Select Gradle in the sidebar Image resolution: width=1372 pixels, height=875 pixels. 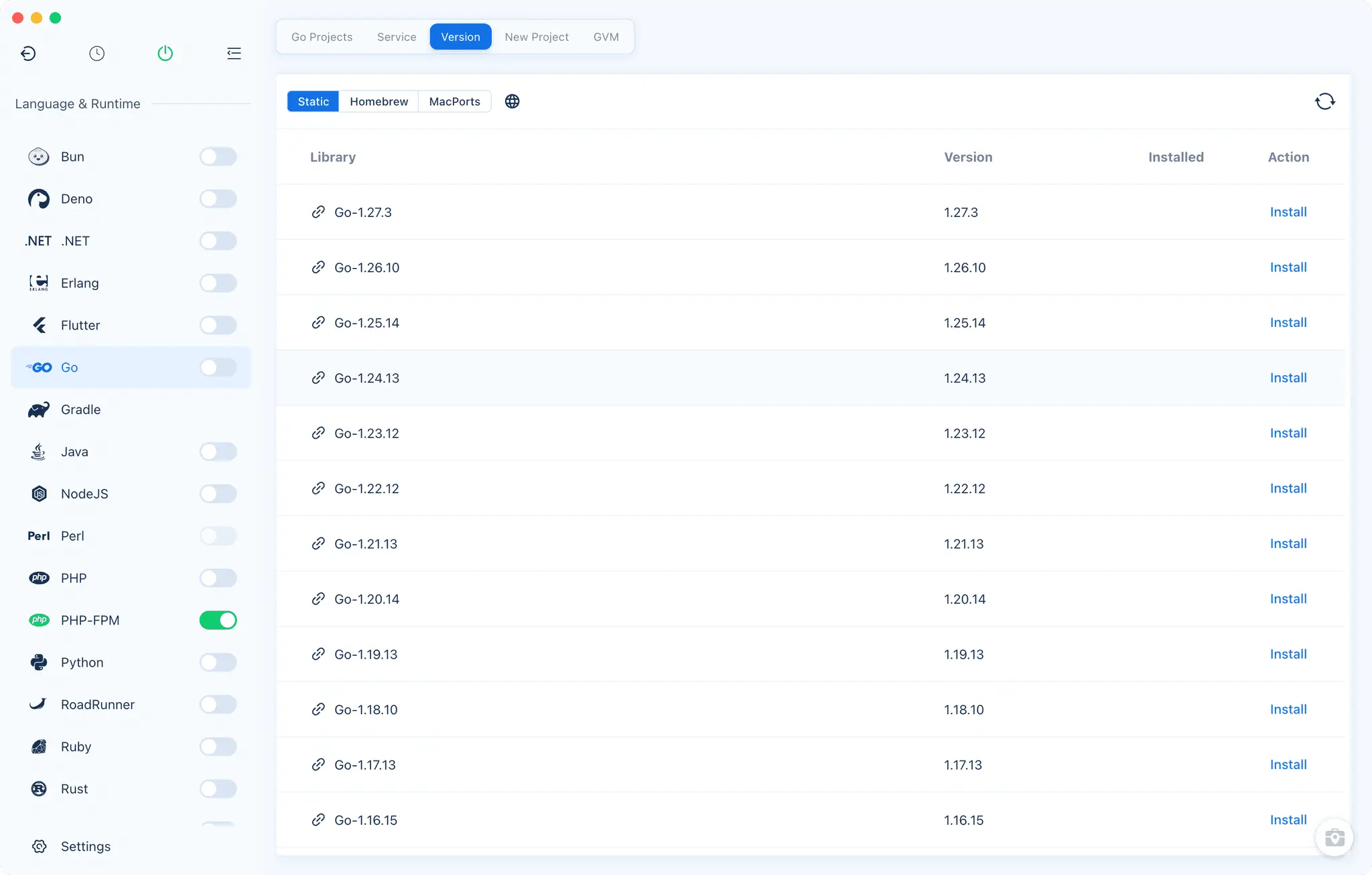(x=131, y=409)
